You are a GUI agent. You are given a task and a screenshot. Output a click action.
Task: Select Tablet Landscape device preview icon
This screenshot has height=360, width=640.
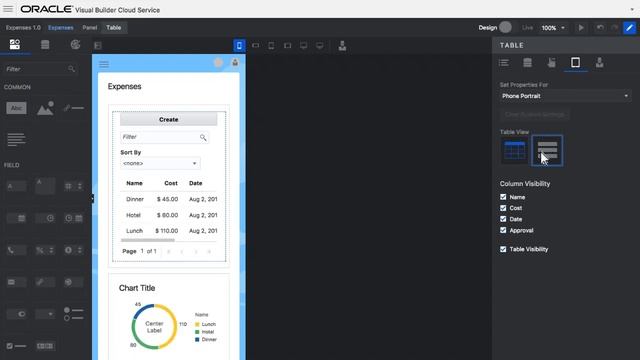[288, 45]
